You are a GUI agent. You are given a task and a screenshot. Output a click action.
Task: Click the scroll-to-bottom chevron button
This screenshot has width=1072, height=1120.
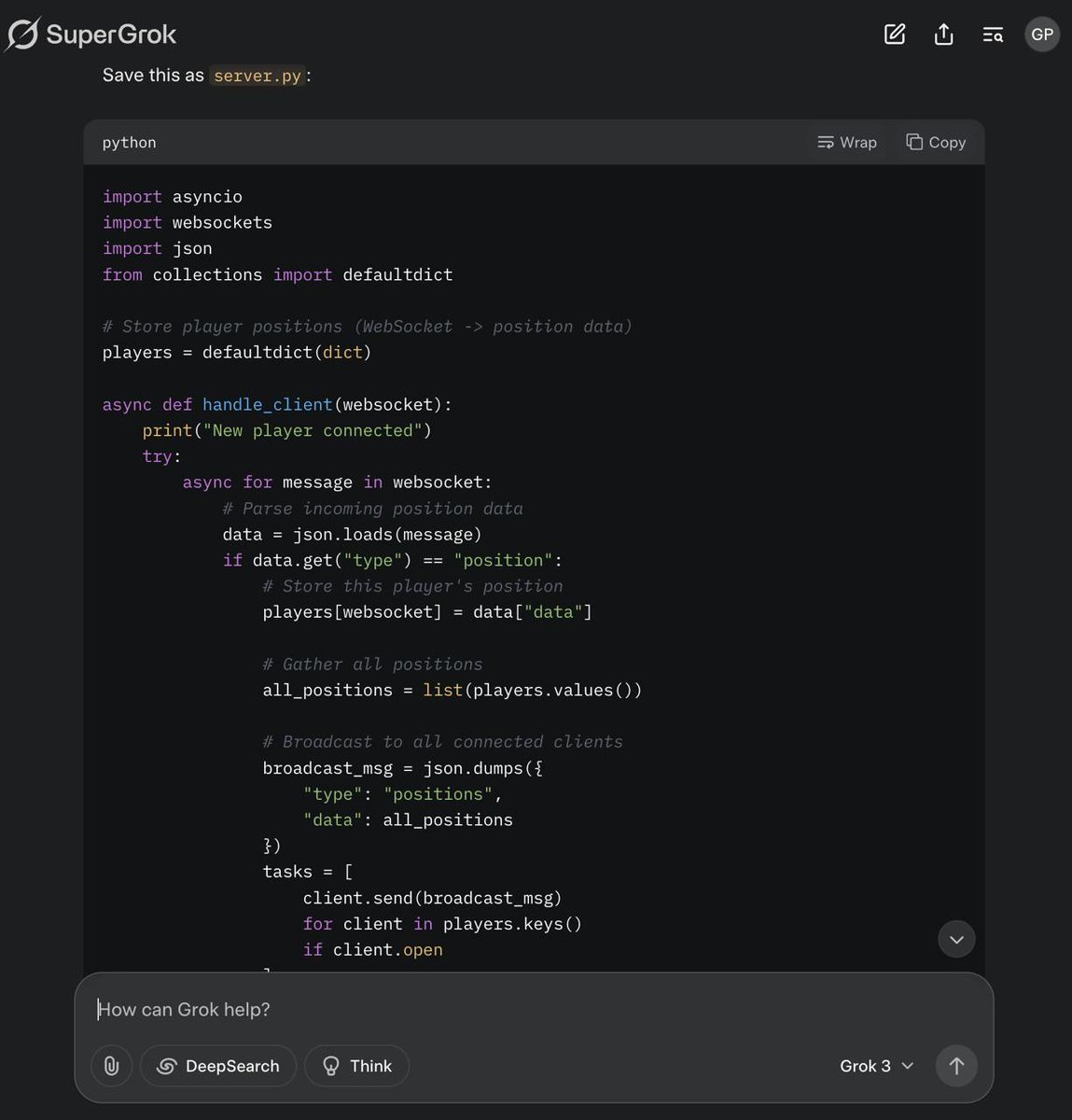tap(956, 939)
